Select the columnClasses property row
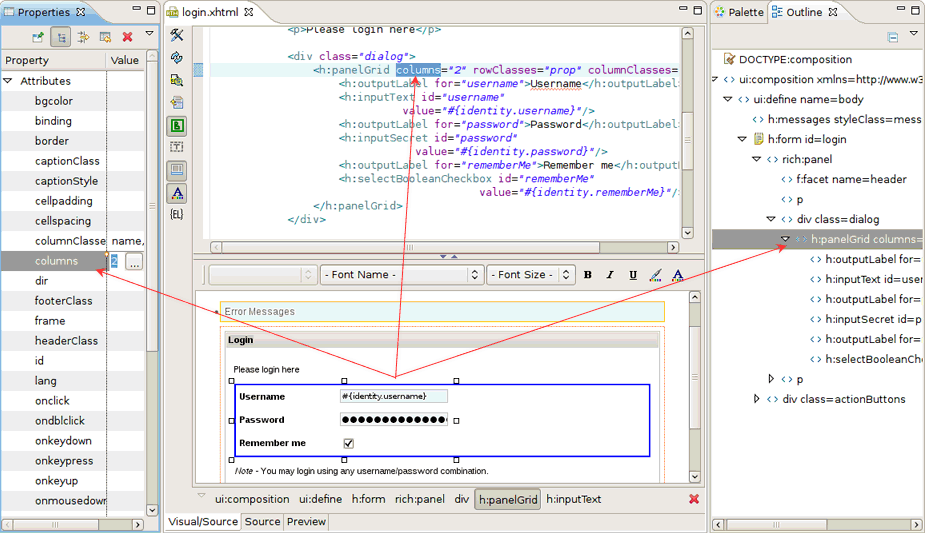Viewport: 925px width, 533px height. click(x=72, y=241)
